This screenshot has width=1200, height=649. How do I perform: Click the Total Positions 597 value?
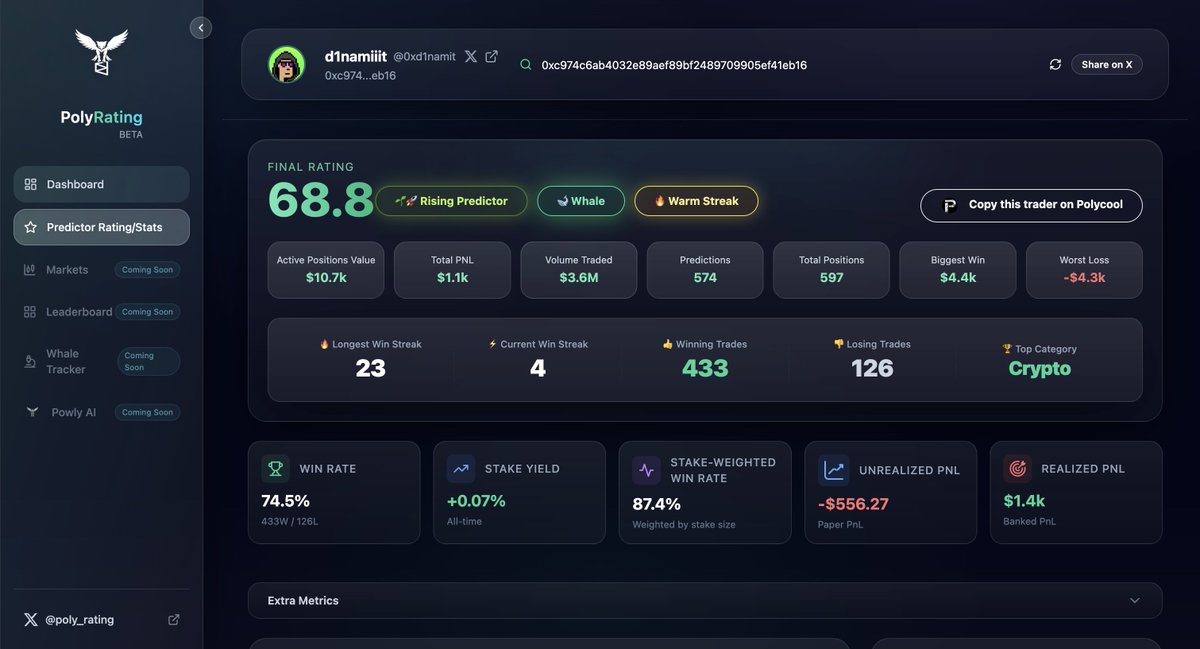(832, 277)
